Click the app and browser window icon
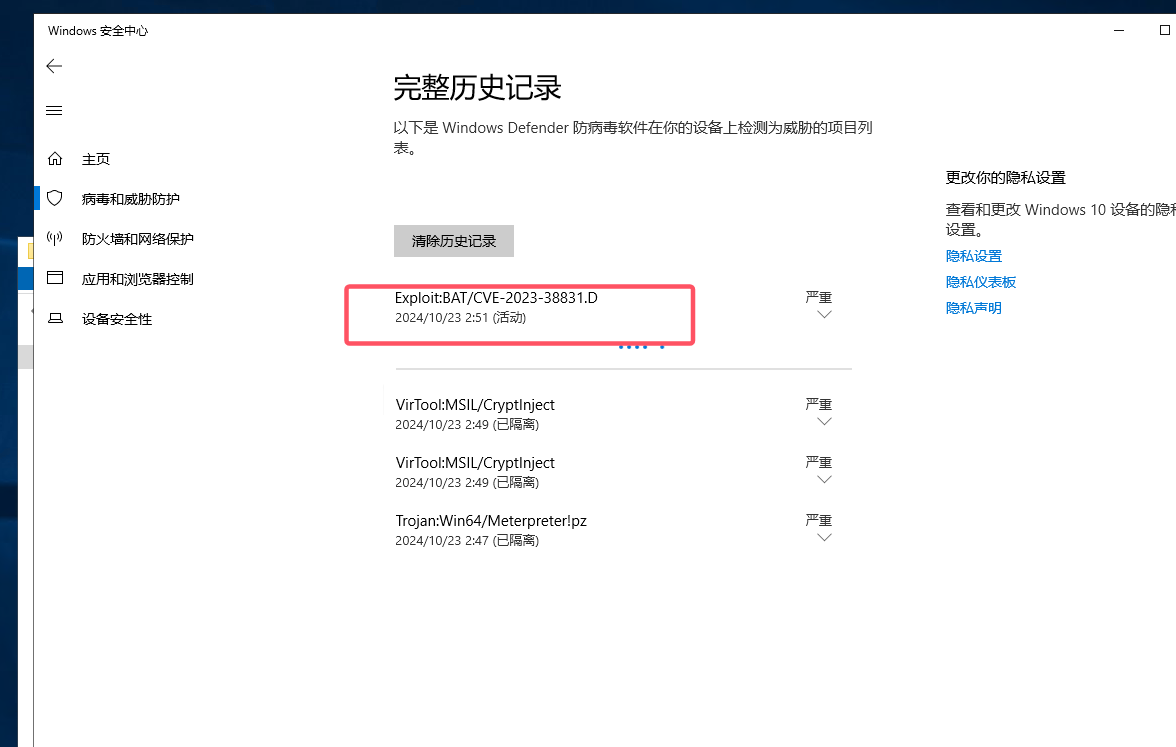The height and width of the screenshot is (747, 1176). coord(55,278)
